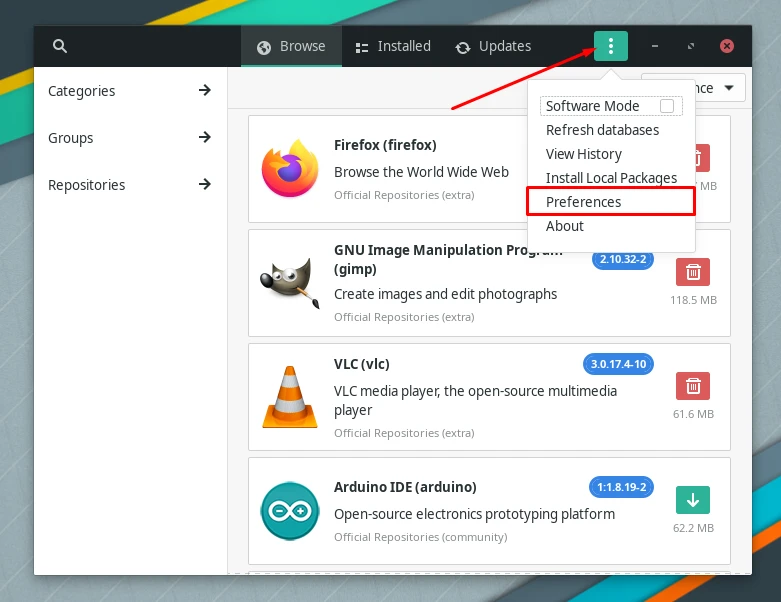This screenshot has height=602, width=781.
Task: Open the Arduino IDE (arduino) title
Action: click(405, 487)
